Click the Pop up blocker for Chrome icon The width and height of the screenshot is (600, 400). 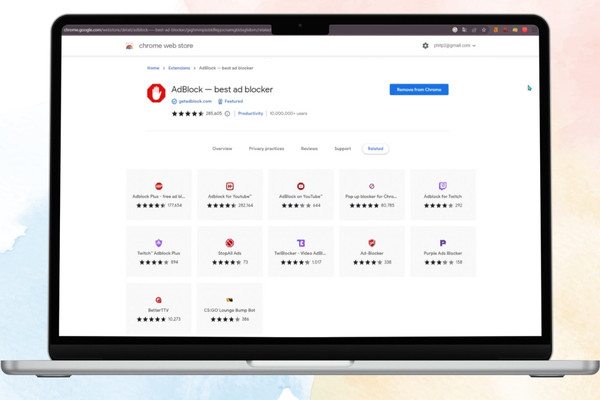pyautogui.click(x=372, y=186)
